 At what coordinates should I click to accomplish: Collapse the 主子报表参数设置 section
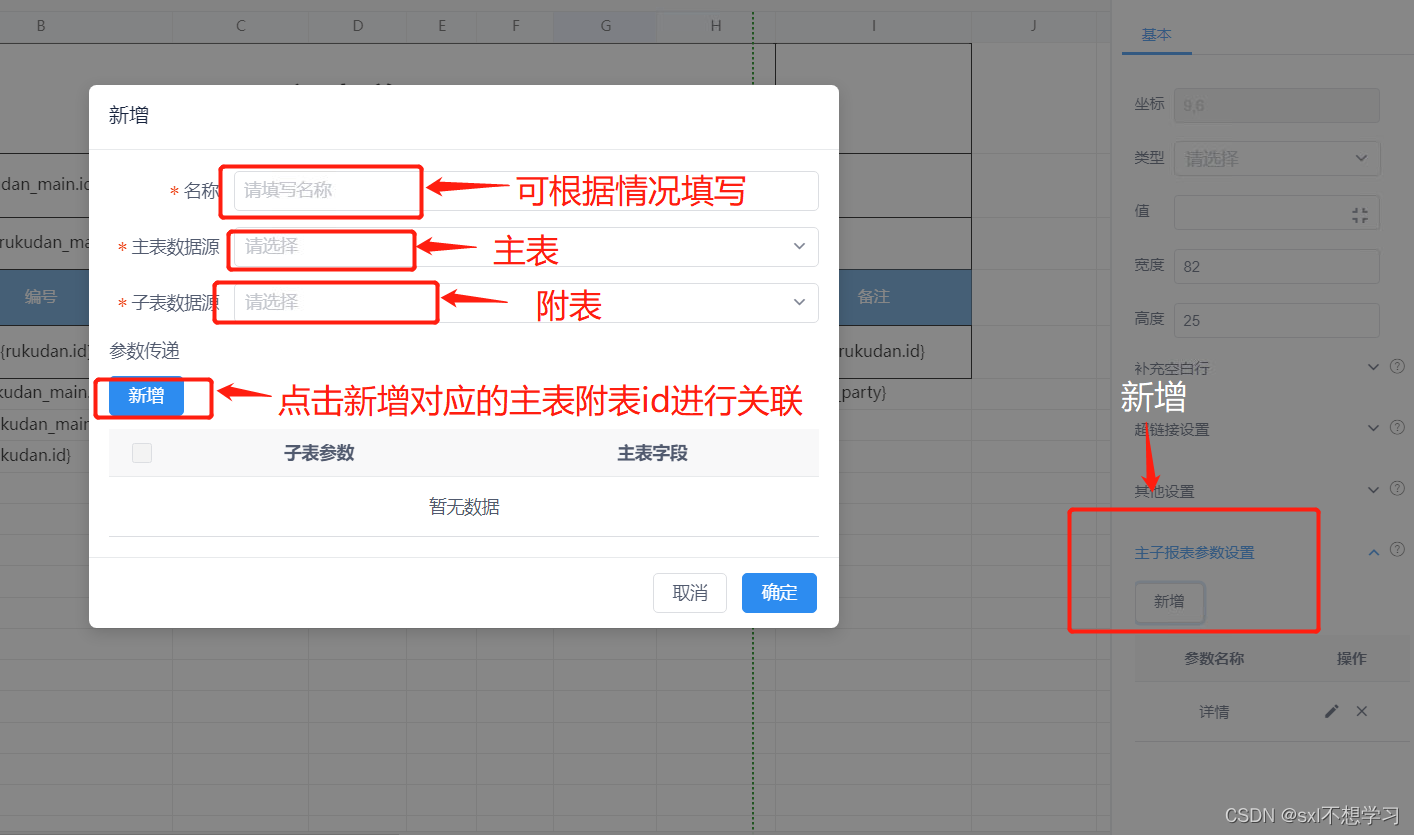click(x=1373, y=552)
